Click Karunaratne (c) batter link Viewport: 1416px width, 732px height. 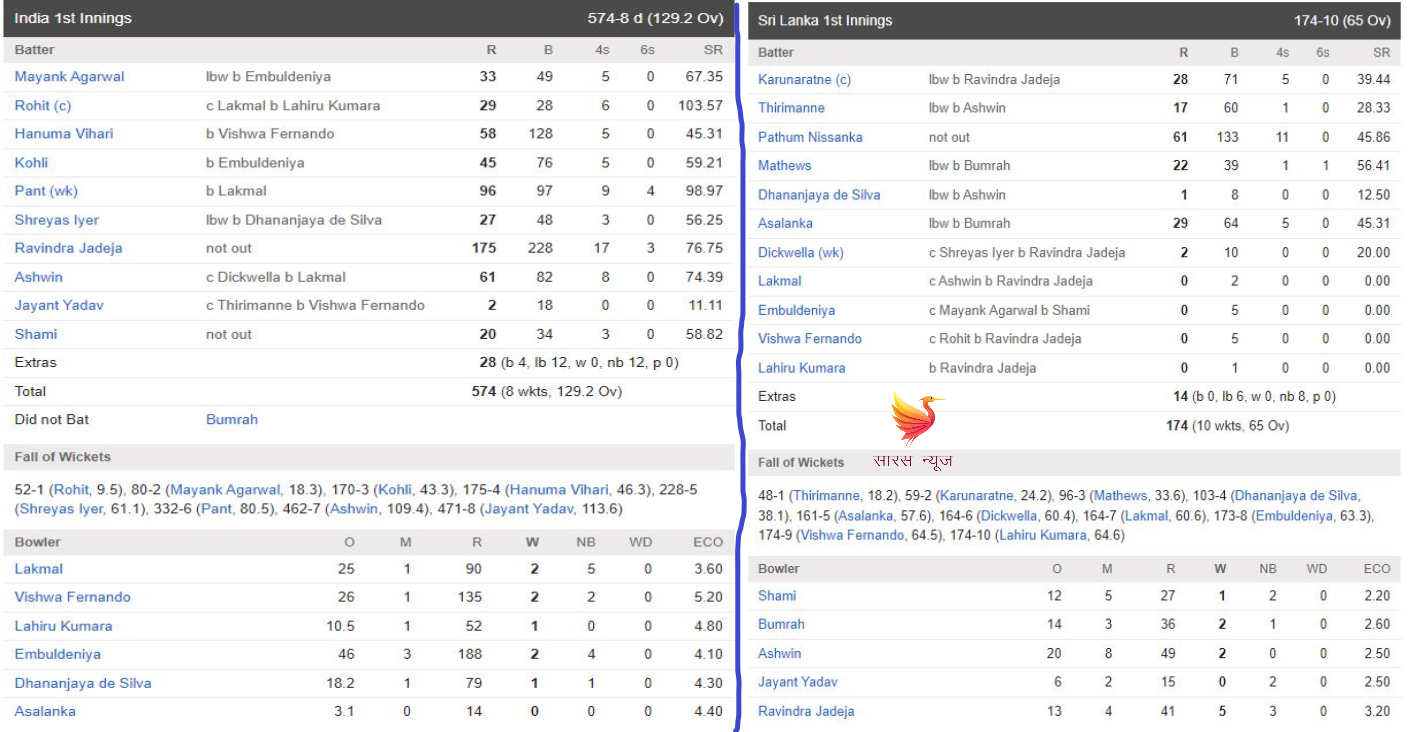[804, 80]
